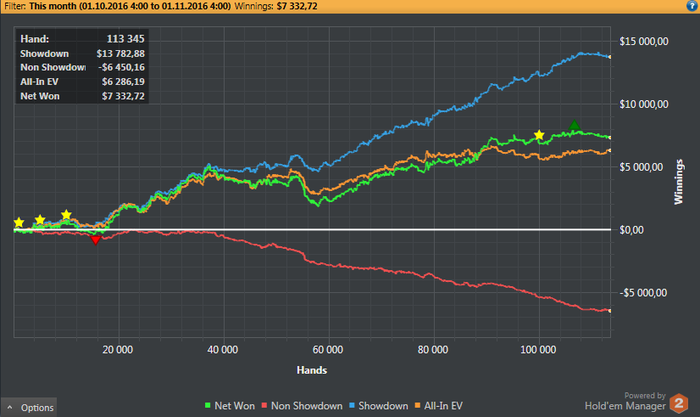Screen dimensions: 700x417
Task: Click the Powered by Hold'em Manager text
Action: (625, 402)
